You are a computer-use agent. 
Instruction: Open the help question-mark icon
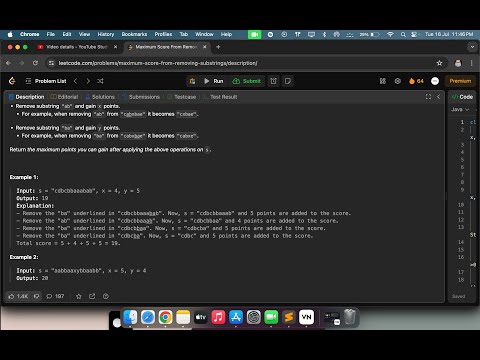click(x=106, y=296)
